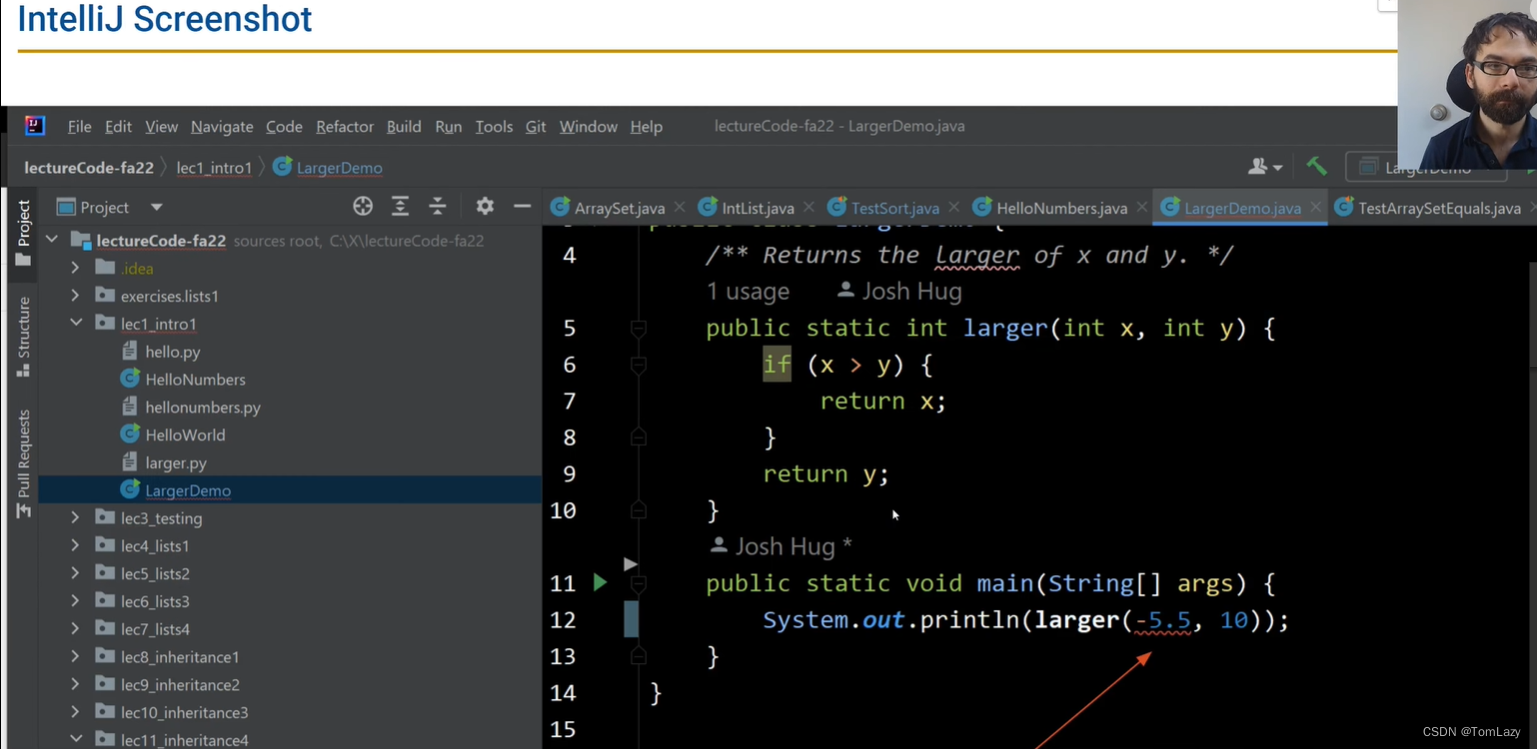Open the File menu
The width and height of the screenshot is (1537, 749).
(79, 127)
